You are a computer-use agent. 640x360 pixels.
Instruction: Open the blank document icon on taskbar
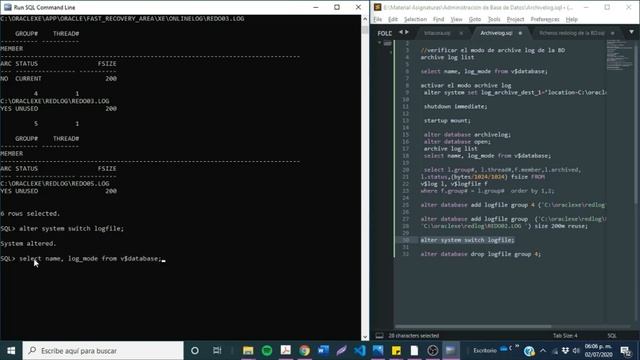[414, 351]
